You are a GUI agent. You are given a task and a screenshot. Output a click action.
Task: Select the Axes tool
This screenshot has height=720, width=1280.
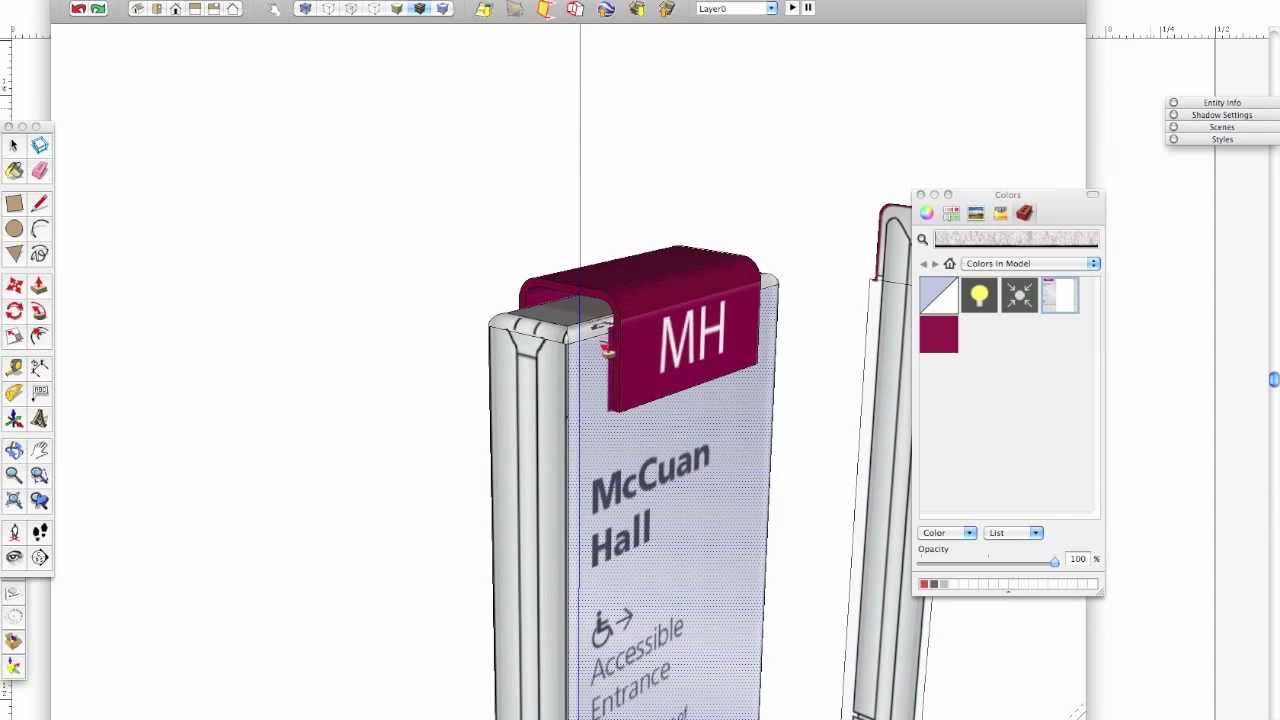(14, 419)
